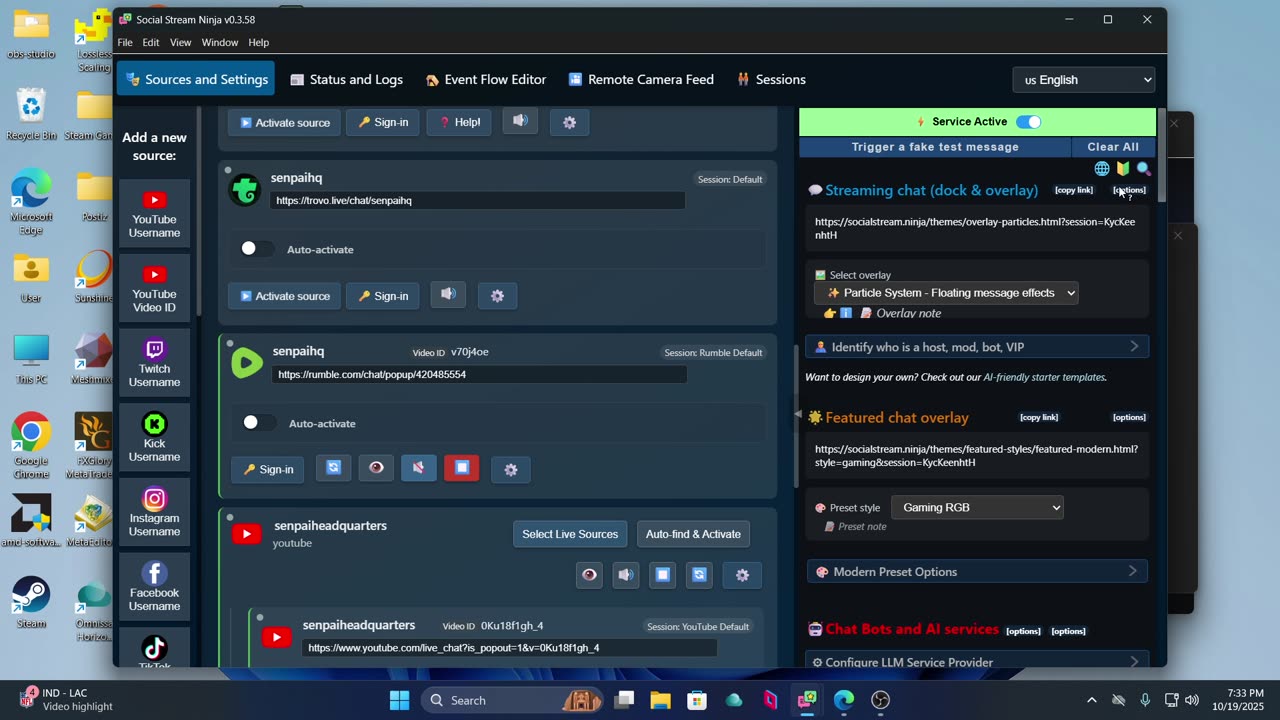Stop the Rumble source with red button
This screenshot has height=720, width=1280.
tap(462, 468)
